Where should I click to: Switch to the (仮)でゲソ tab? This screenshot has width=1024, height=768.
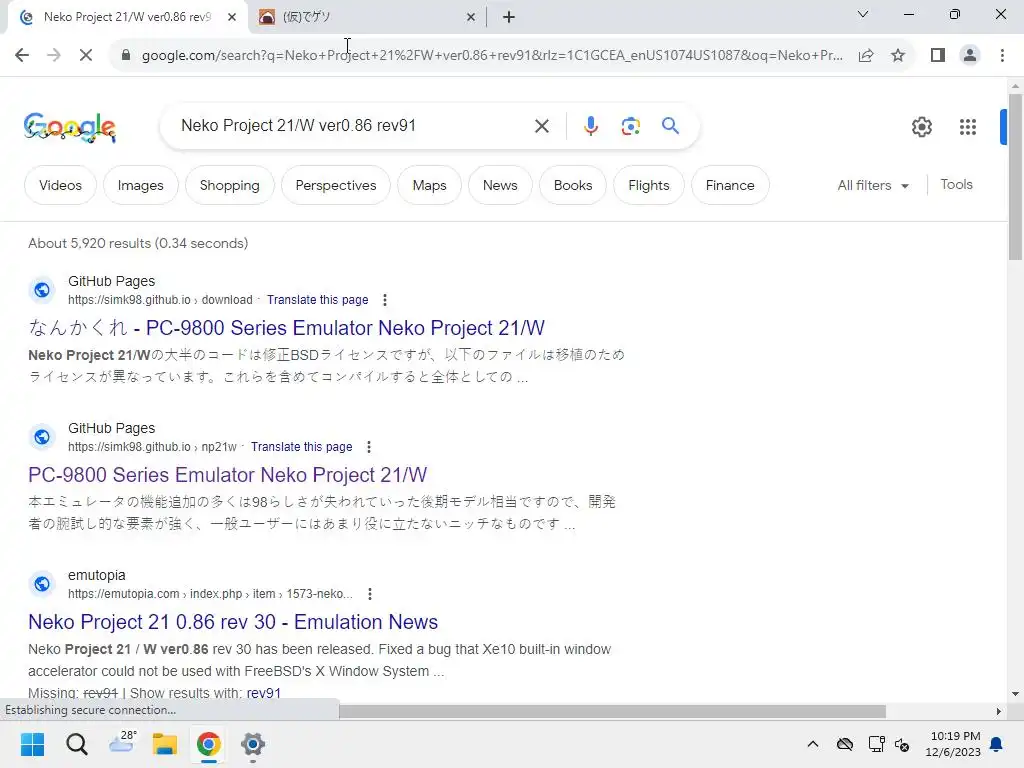point(368,17)
